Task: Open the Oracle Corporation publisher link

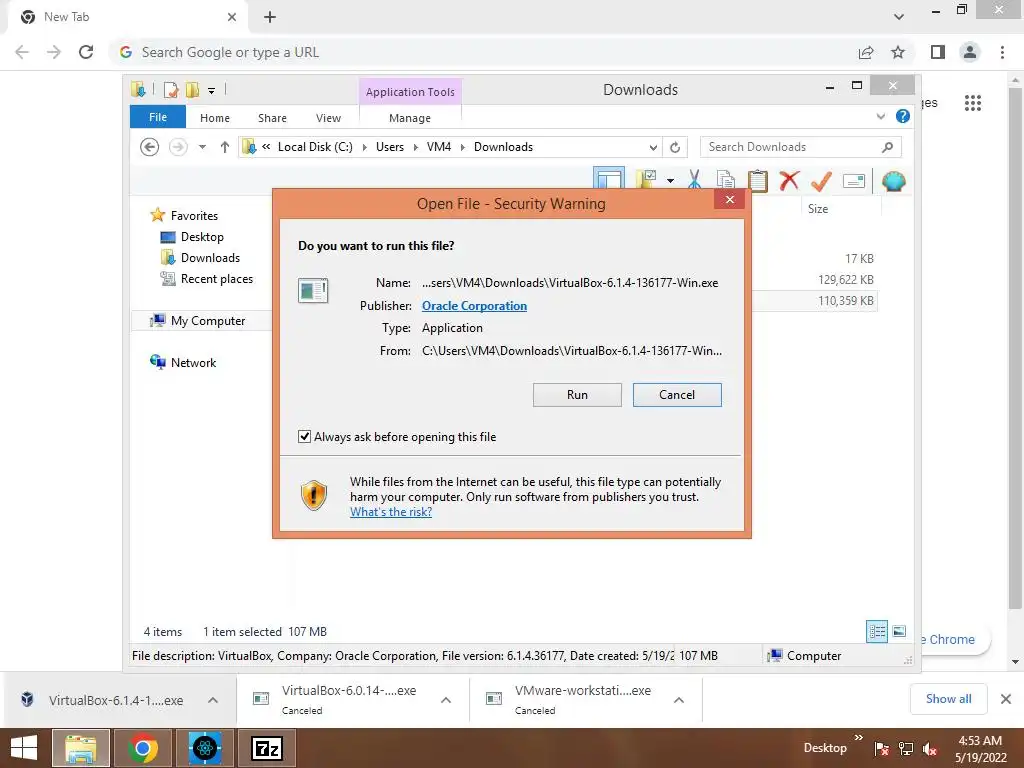Action: pos(474,306)
